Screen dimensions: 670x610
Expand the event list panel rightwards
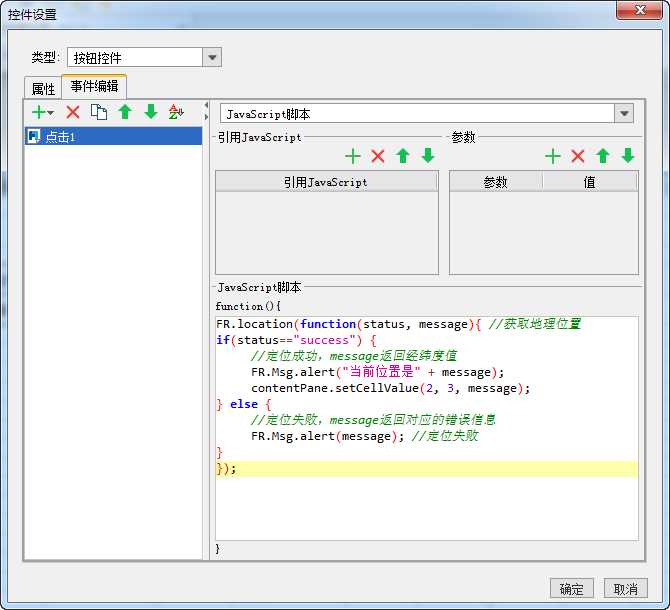pyautogui.click(x=206, y=117)
